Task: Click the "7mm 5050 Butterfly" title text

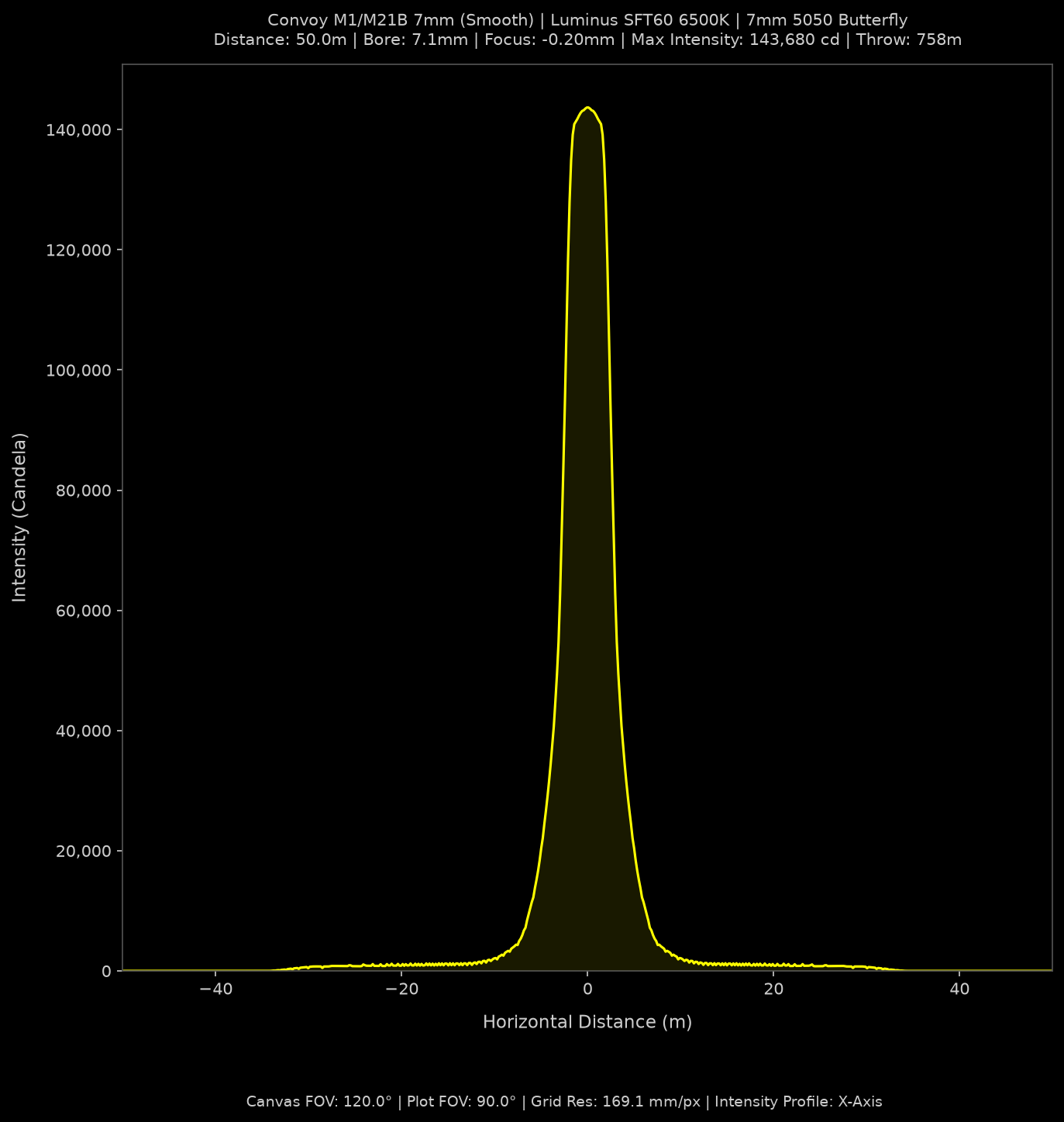Action: (x=827, y=20)
